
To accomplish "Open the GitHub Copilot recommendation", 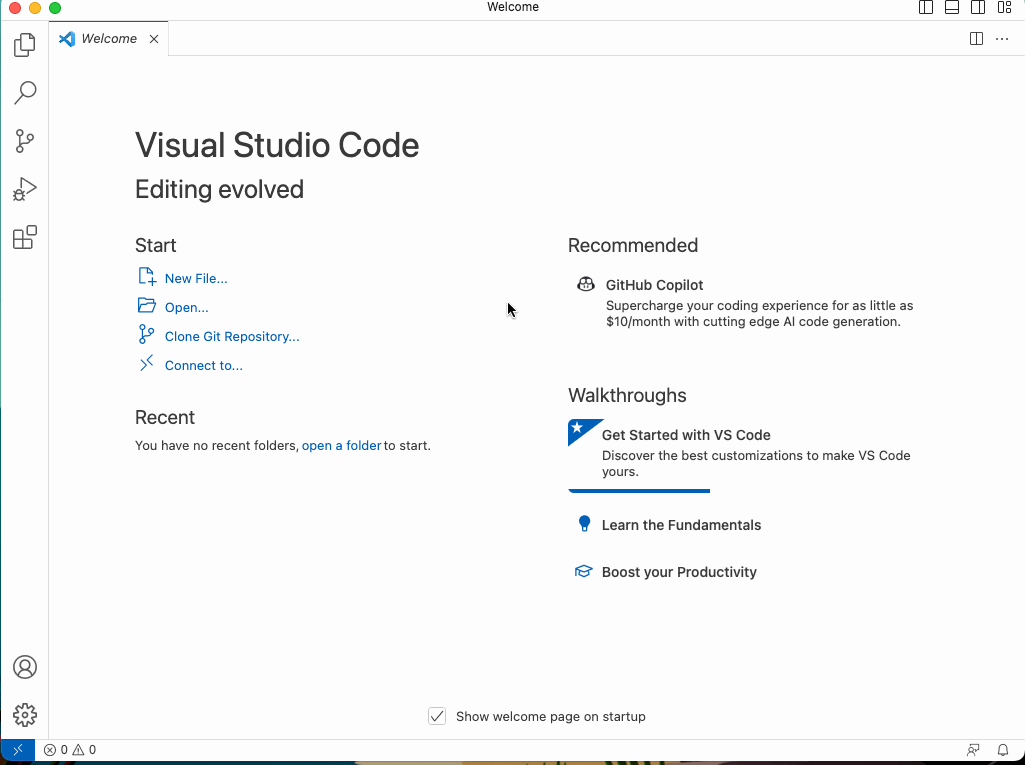I will [745, 303].
